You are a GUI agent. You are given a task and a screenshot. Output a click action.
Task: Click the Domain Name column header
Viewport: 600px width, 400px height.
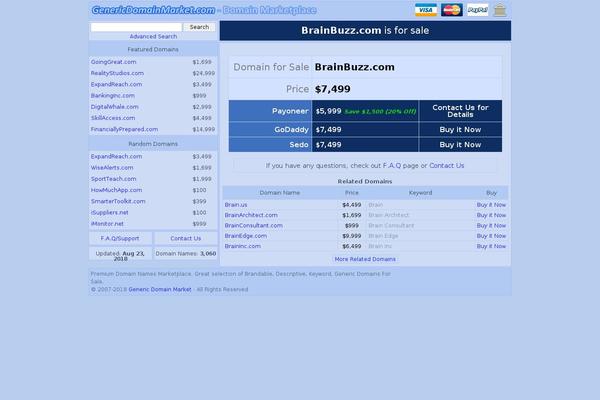click(x=280, y=193)
